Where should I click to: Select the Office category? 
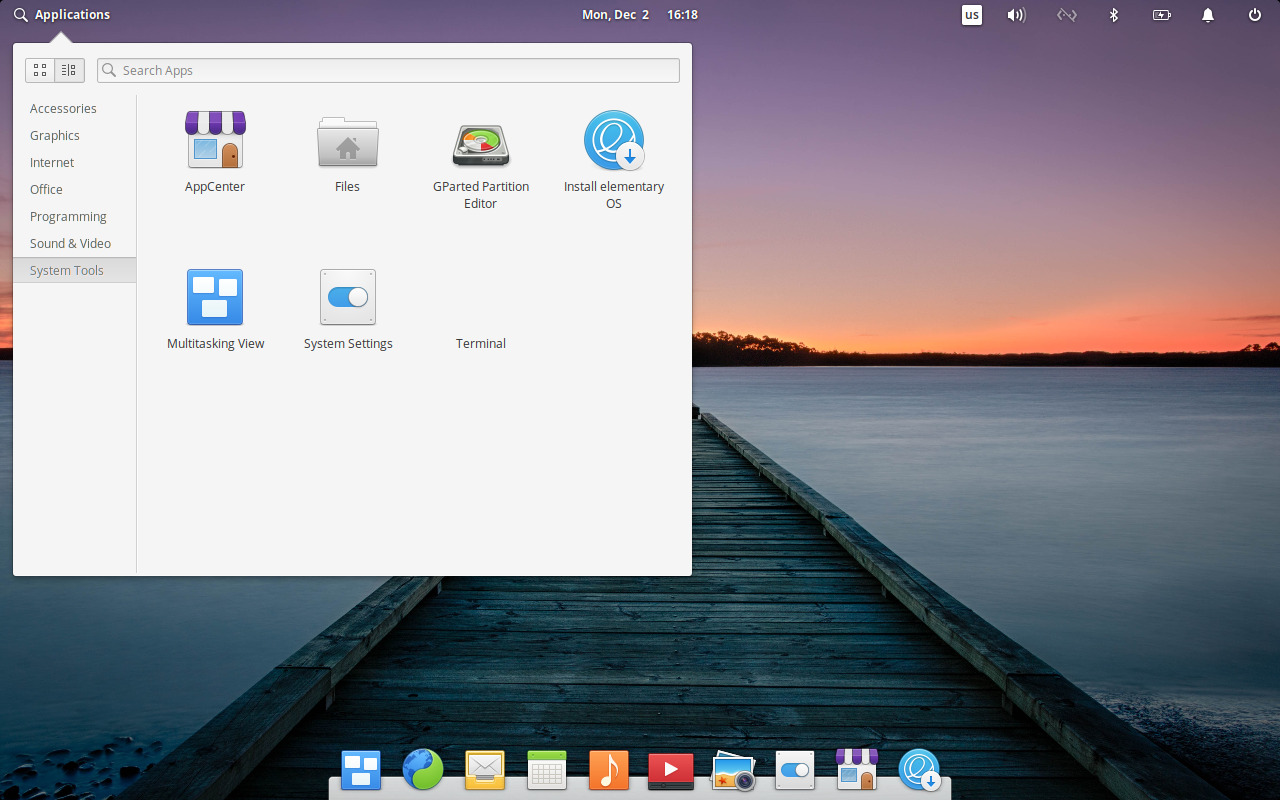[46, 189]
